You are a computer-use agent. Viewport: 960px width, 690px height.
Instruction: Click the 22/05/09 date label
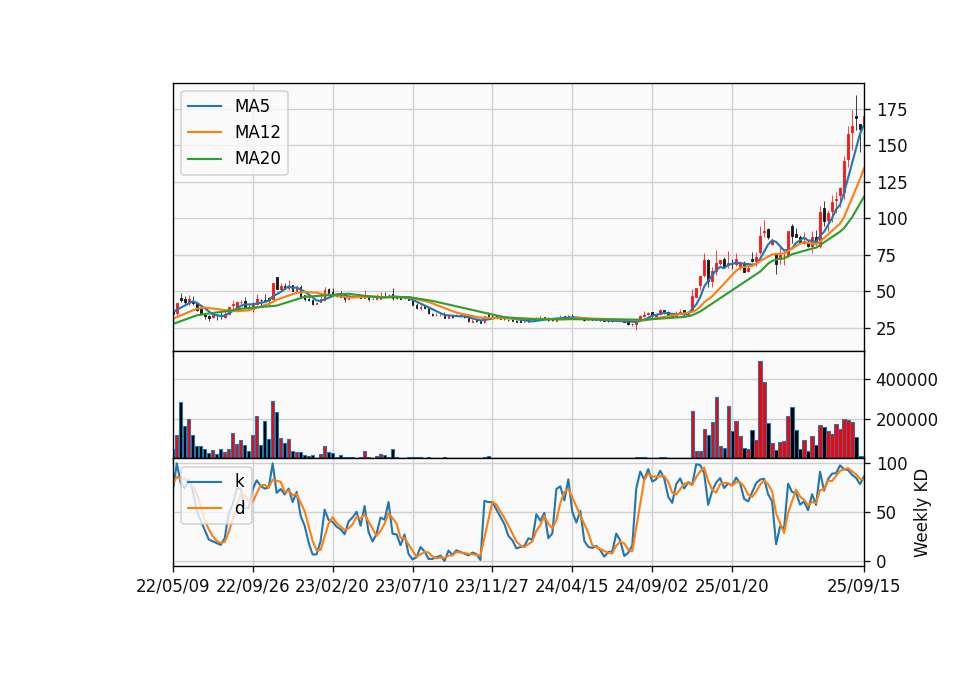click(173, 586)
